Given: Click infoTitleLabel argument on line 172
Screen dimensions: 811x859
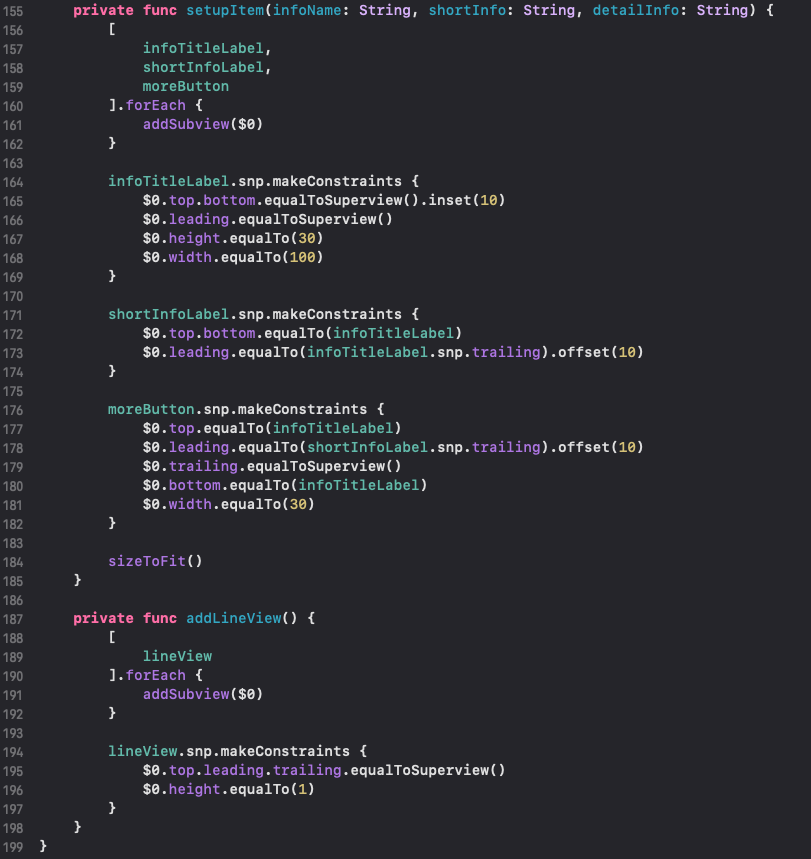Looking at the screenshot, I should click(x=393, y=333).
